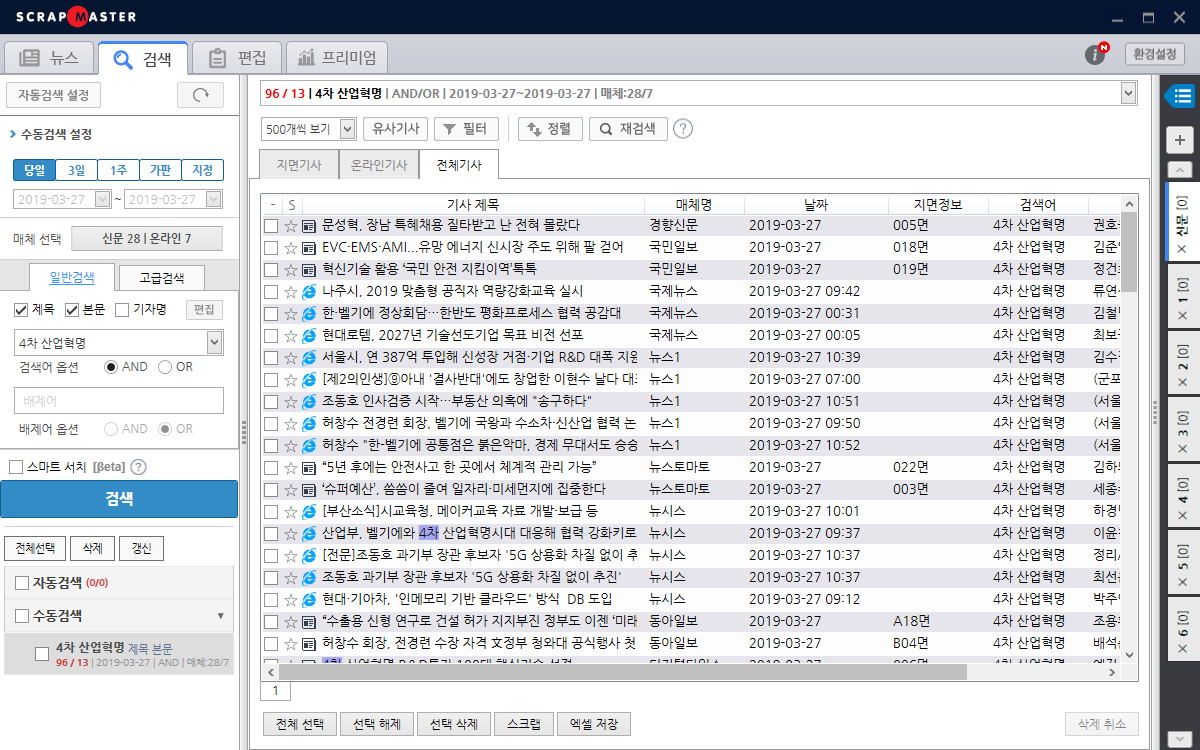The image size is (1200, 750).
Task: Open the 프리미엄 section tab
Action: [x=337, y=57]
